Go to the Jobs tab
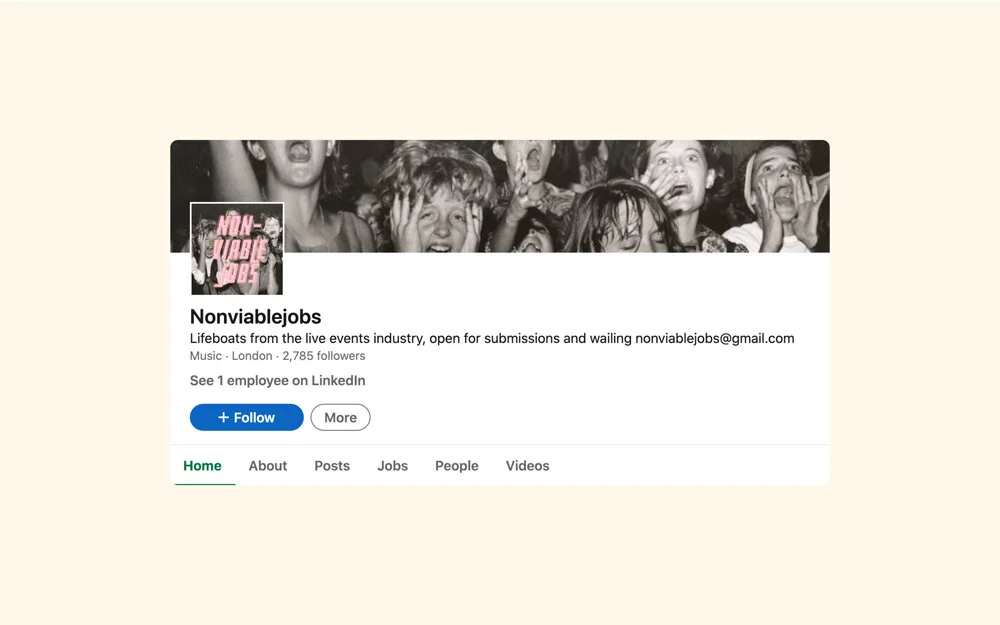 (x=392, y=466)
